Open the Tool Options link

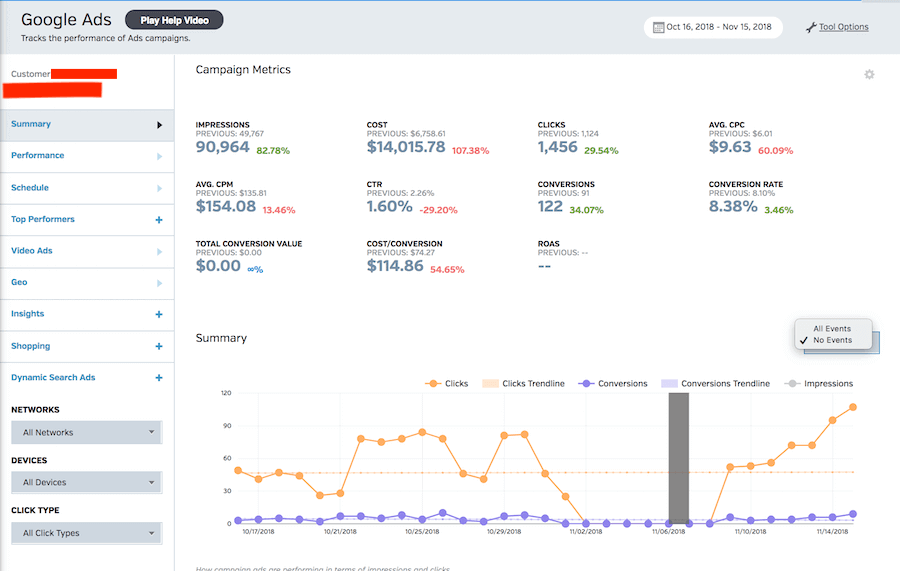[843, 27]
